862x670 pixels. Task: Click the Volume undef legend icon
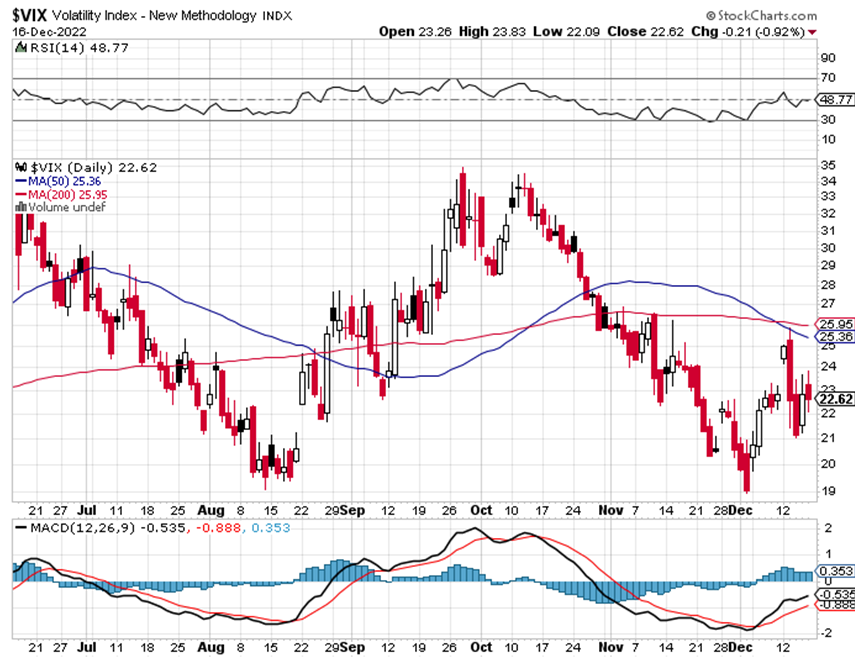[16, 207]
